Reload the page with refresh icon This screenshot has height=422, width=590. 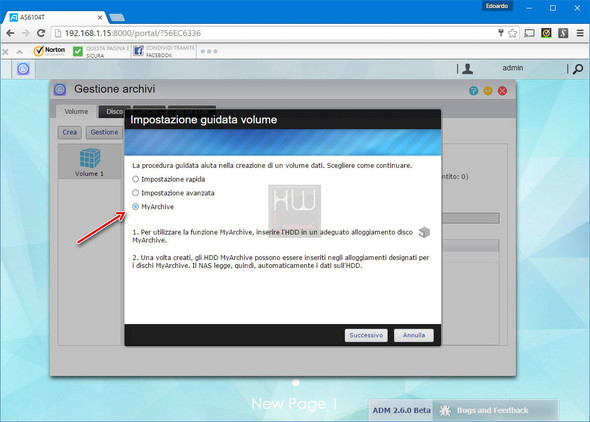(41, 33)
